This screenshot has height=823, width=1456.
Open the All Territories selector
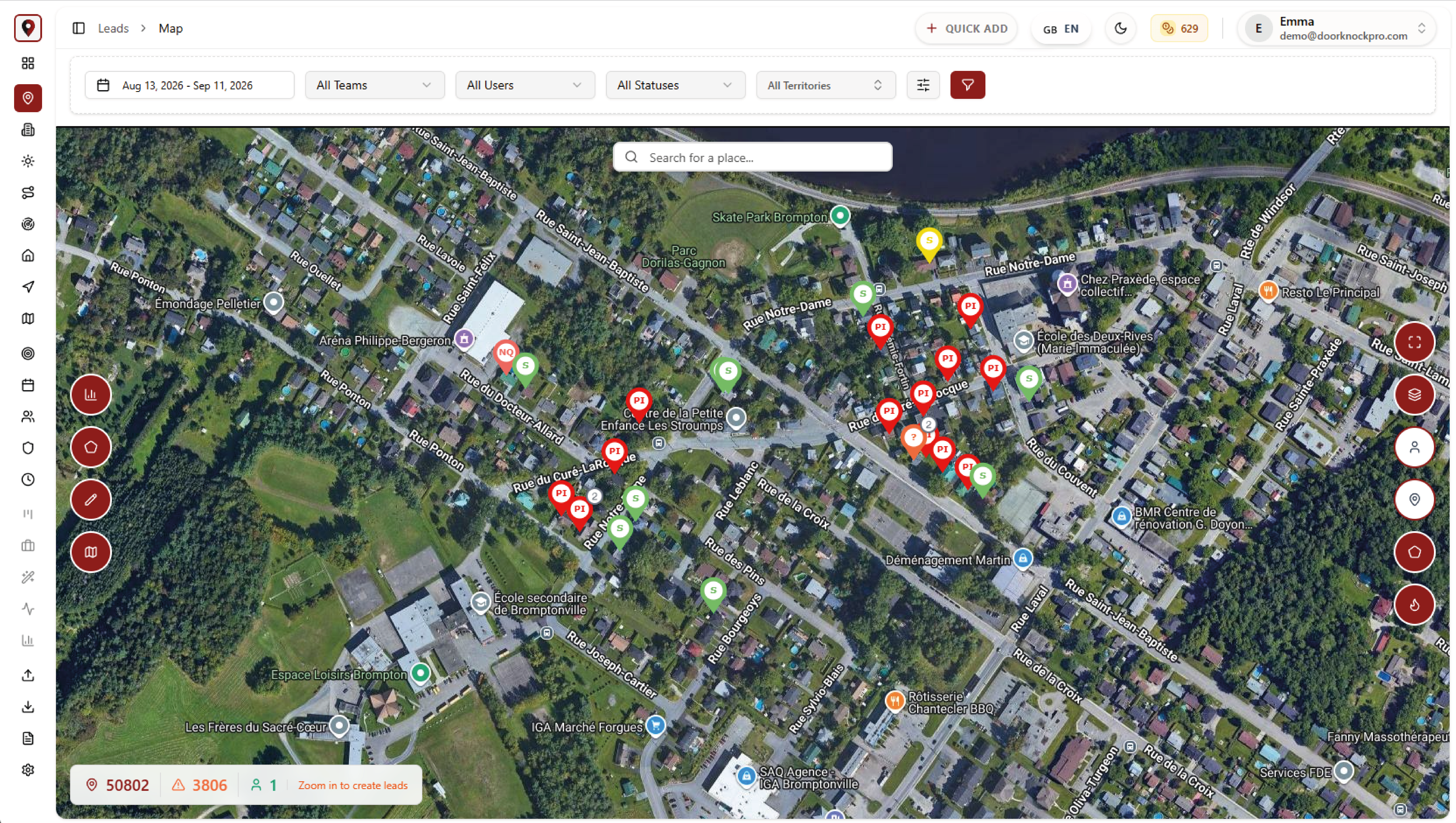tap(826, 85)
